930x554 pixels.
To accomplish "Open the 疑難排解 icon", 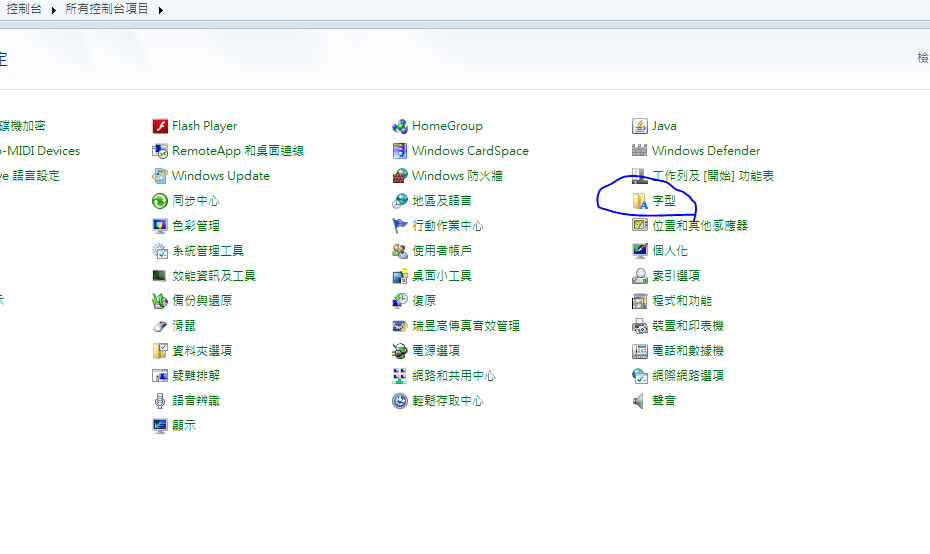I will (160, 375).
